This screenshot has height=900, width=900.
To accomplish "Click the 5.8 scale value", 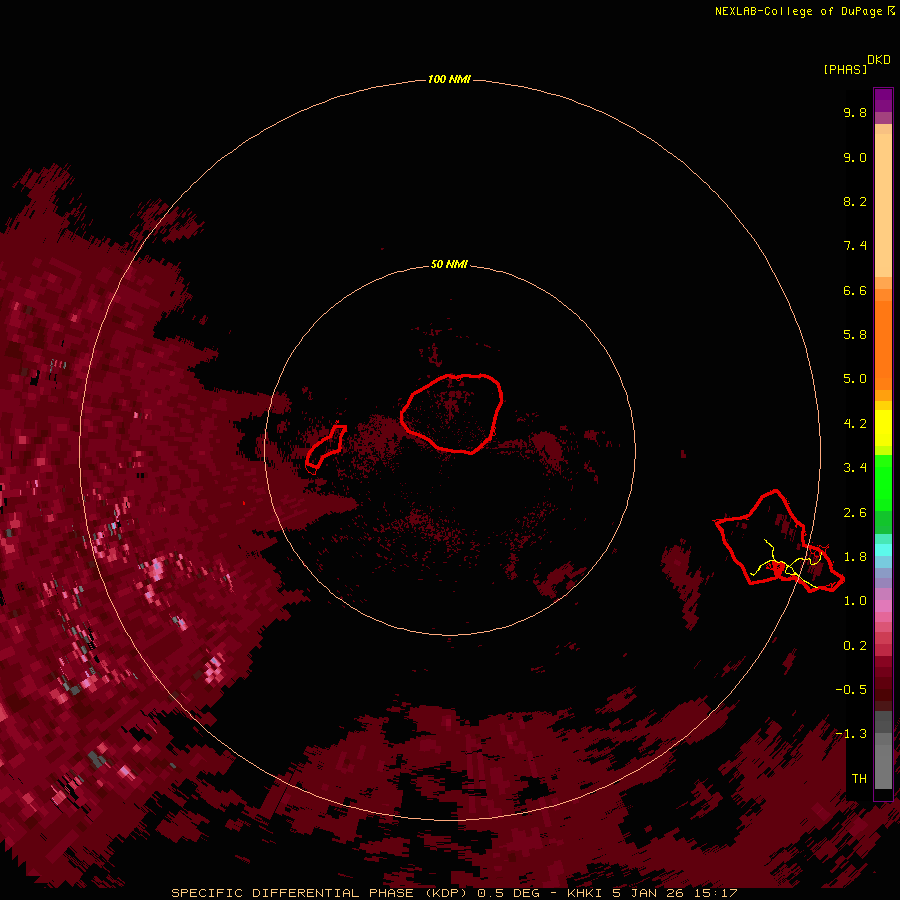I will click(855, 335).
